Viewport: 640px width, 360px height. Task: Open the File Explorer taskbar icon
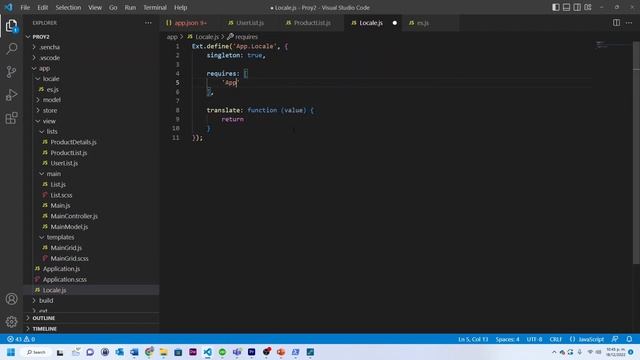coord(163,352)
